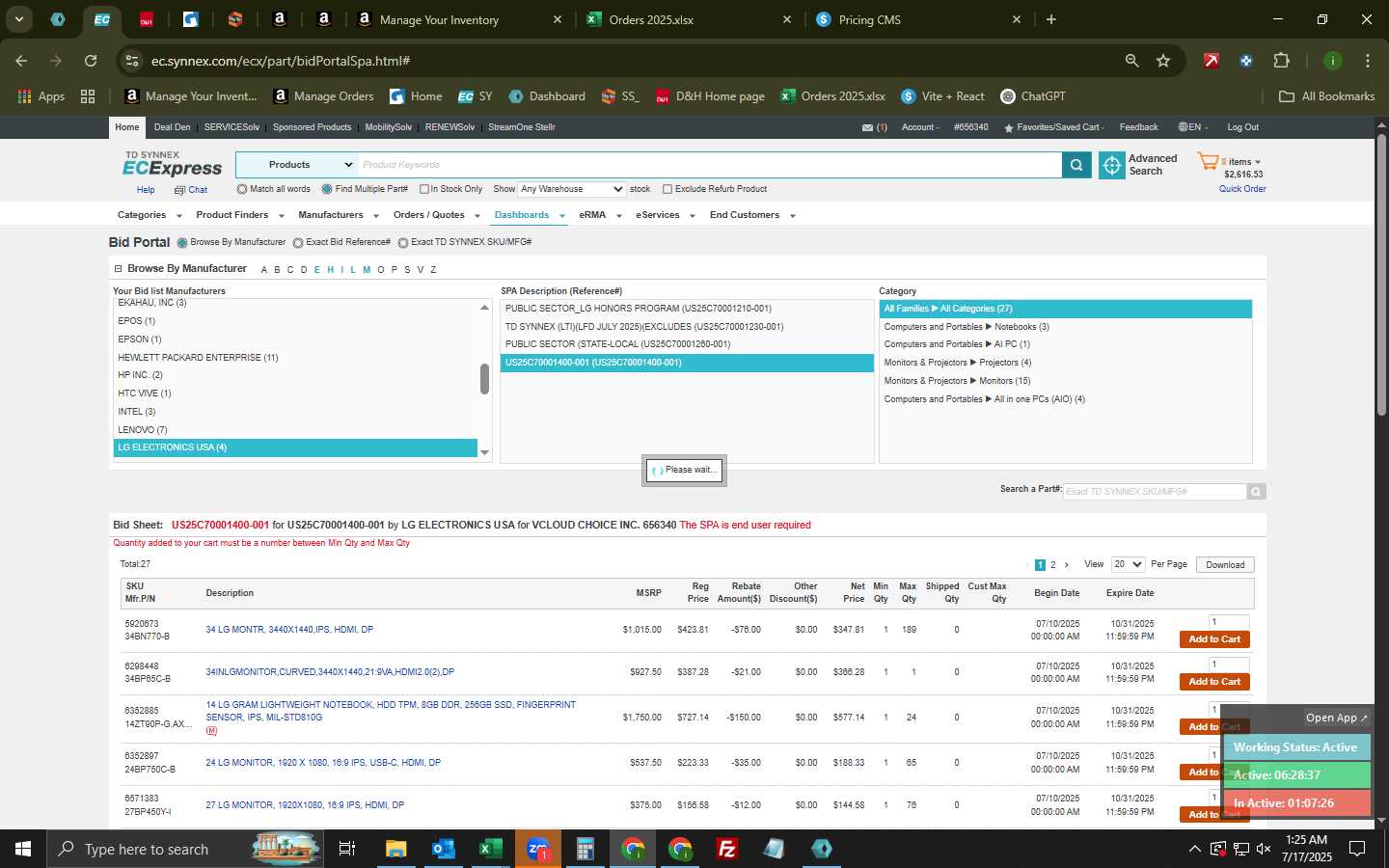Click the manufacturers list scrollbar thumb
1389x868 pixels.
pyautogui.click(x=484, y=379)
